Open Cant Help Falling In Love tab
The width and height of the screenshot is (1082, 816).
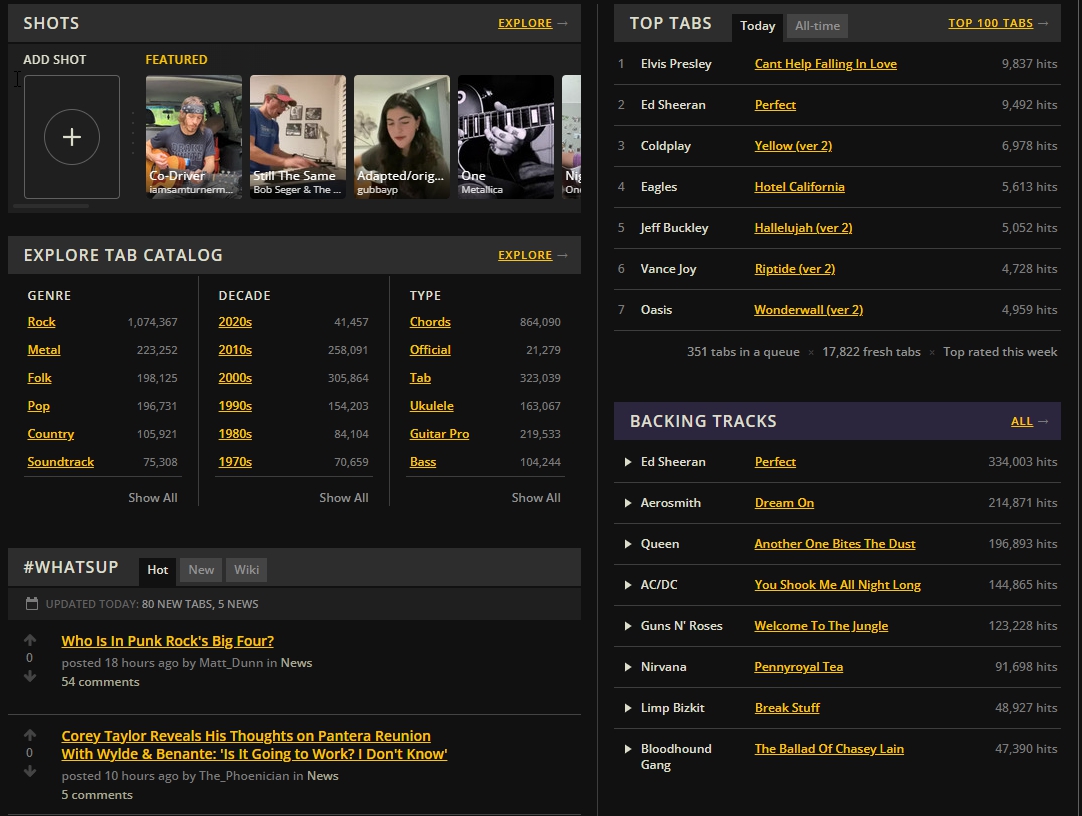coord(825,63)
